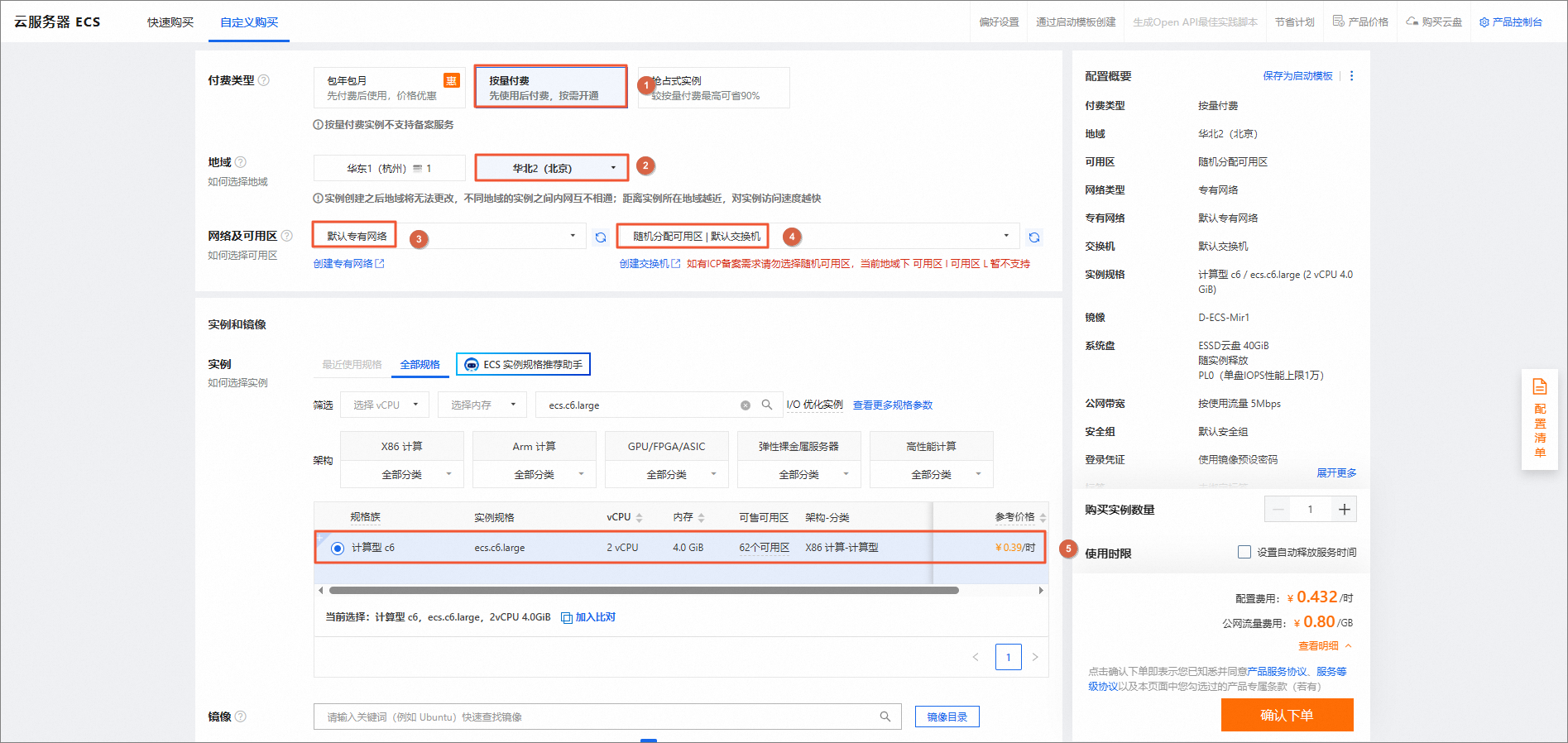Click 查看更多规格参数 link
Viewport: 1568px width, 743px height.
(893, 405)
